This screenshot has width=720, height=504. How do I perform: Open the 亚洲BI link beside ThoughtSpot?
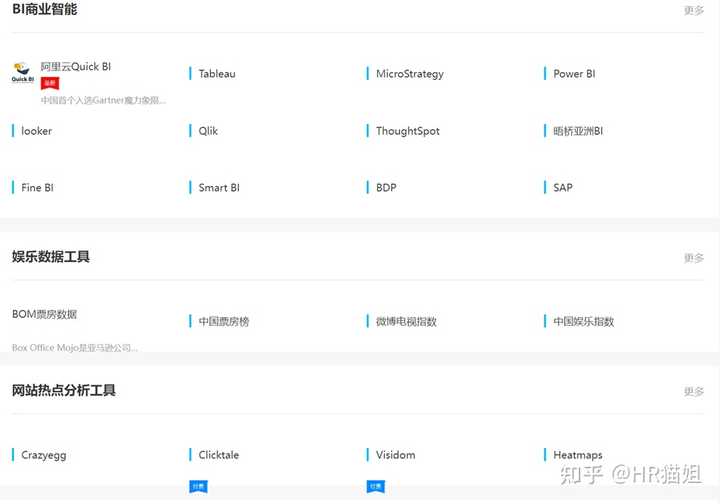pyautogui.click(x=578, y=131)
